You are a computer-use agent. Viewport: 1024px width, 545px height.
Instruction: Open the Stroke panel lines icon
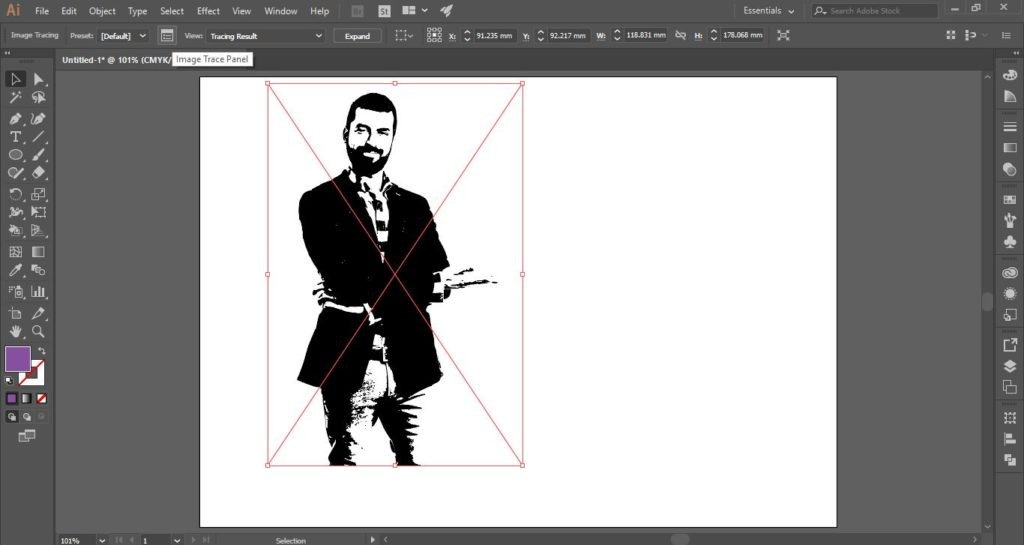[x=1010, y=127]
